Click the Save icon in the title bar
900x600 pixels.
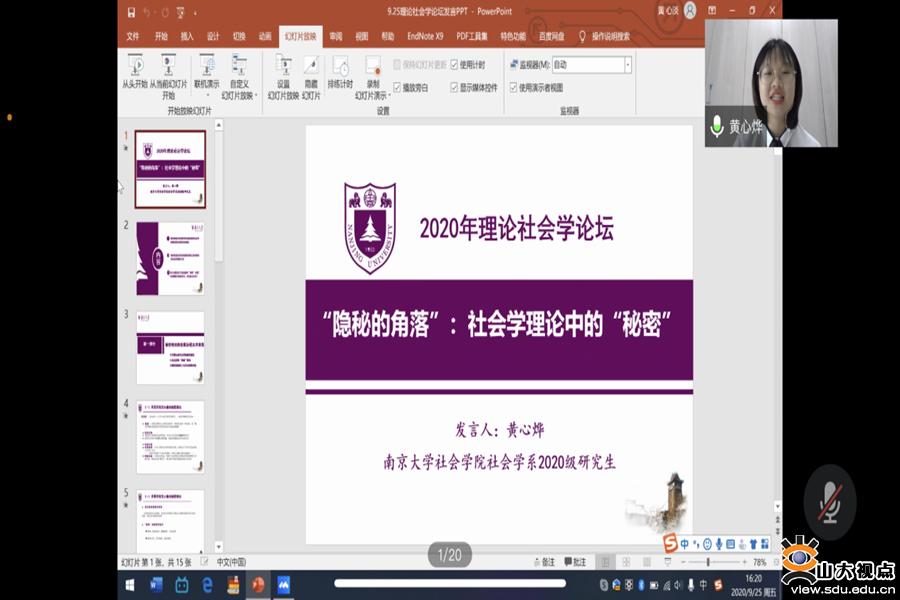pyautogui.click(x=133, y=12)
